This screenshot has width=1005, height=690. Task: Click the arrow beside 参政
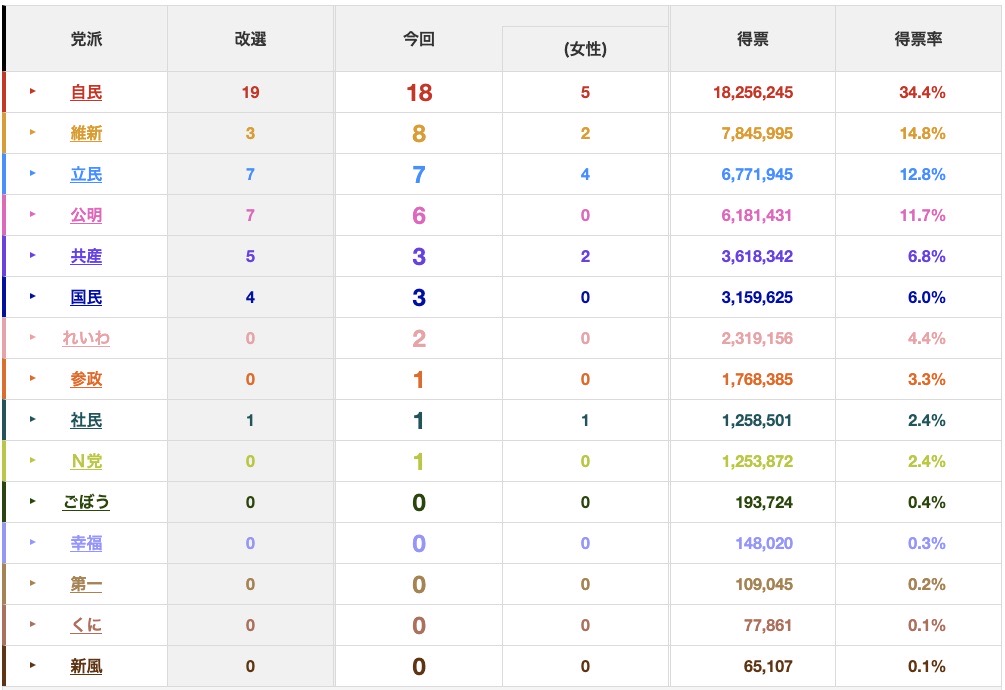33,379
